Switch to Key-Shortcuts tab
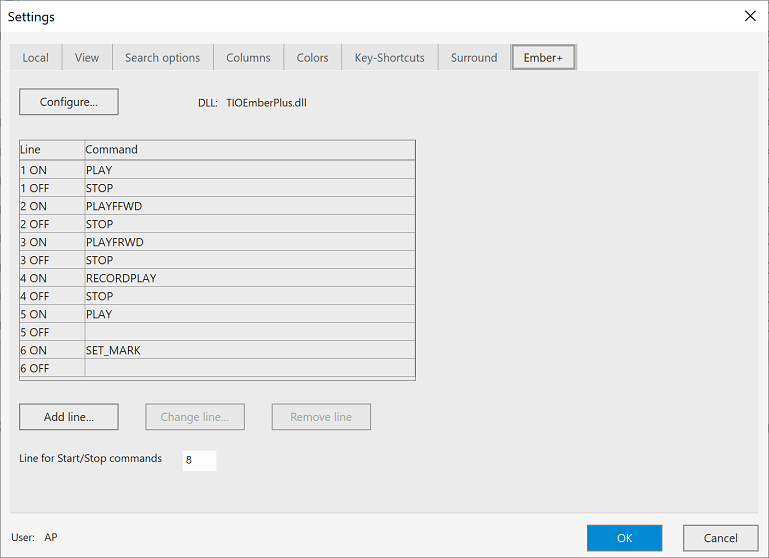Screen dimensions: 769x558 [x=389, y=58]
